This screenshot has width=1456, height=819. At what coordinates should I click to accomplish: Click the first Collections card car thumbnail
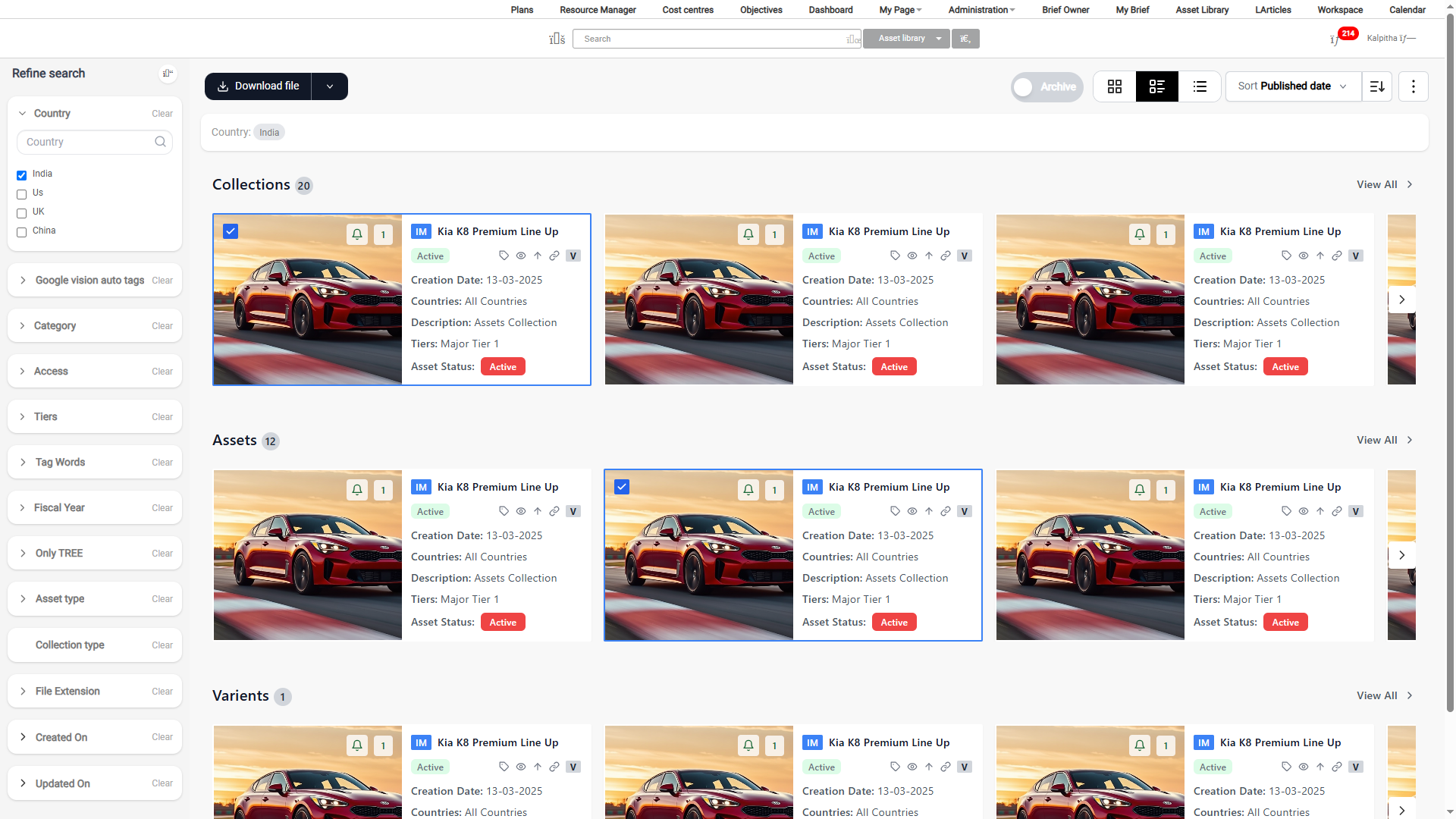click(308, 300)
